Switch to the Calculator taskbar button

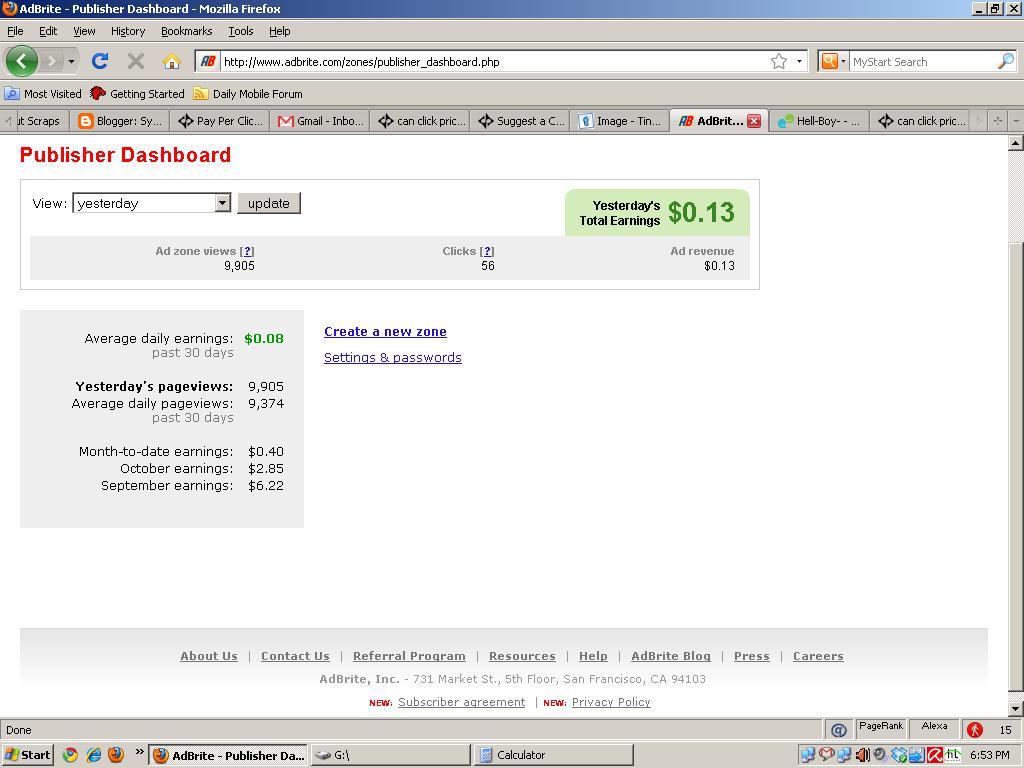click(x=553, y=755)
